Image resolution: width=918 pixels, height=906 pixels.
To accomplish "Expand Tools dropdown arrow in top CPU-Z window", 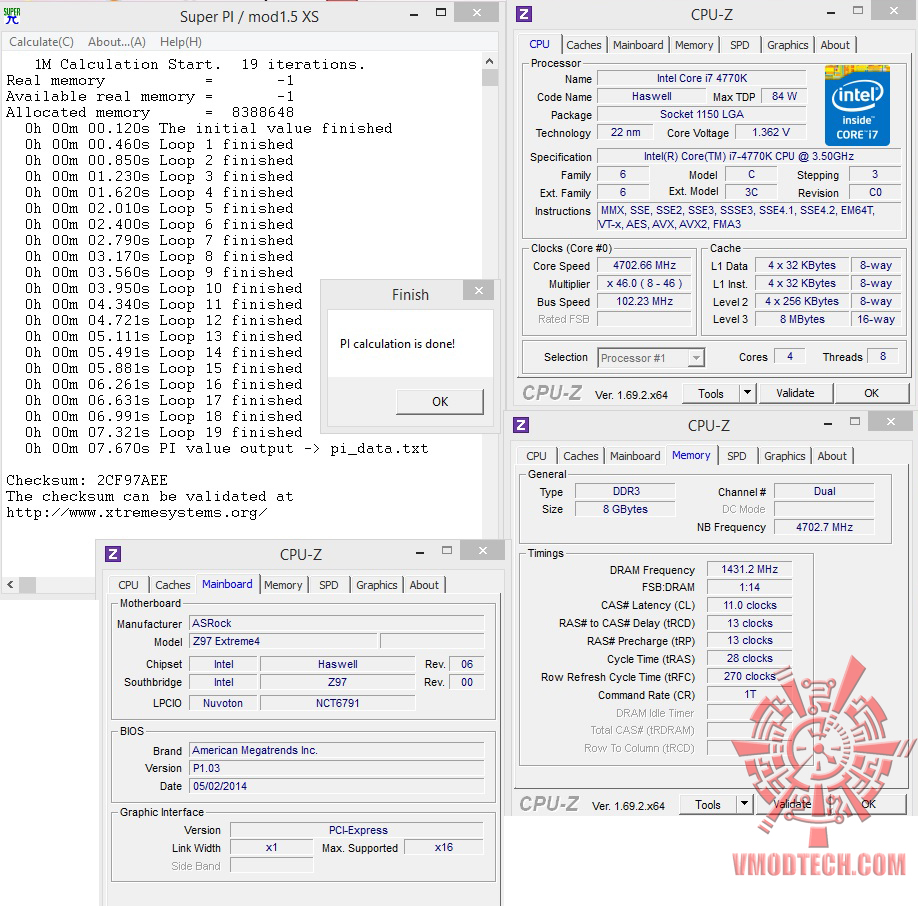I will [748, 393].
